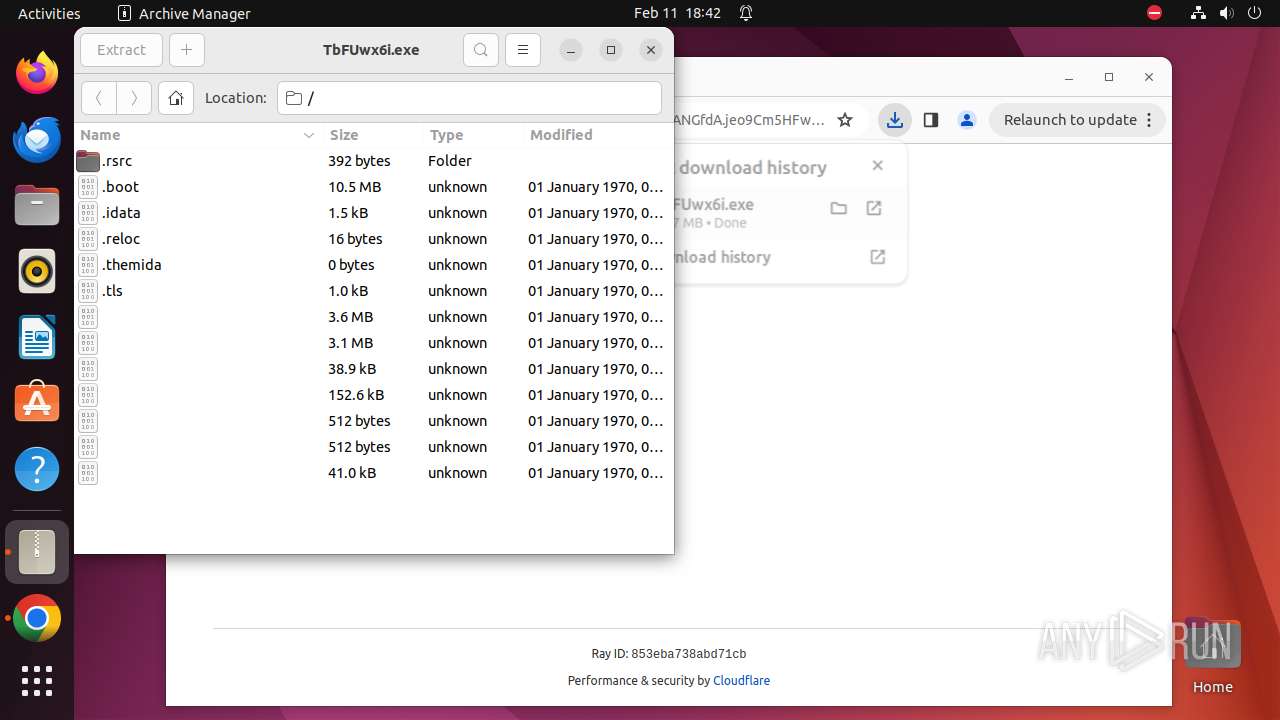Screen dimensions: 1280x720
Task: Click the Chrome address bar URL
Action: (x=750, y=120)
